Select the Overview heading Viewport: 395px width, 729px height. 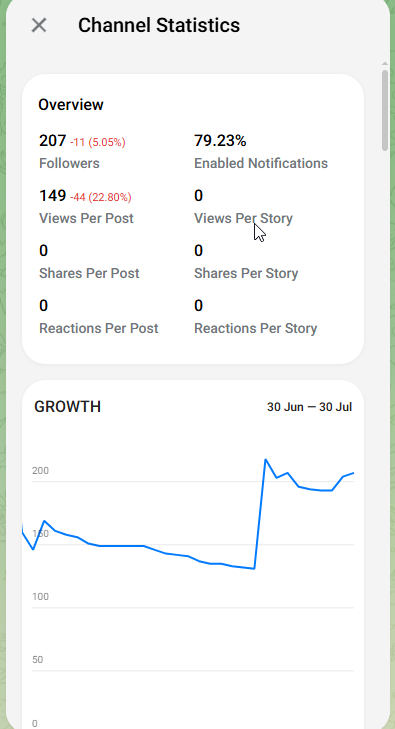coord(71,105)
